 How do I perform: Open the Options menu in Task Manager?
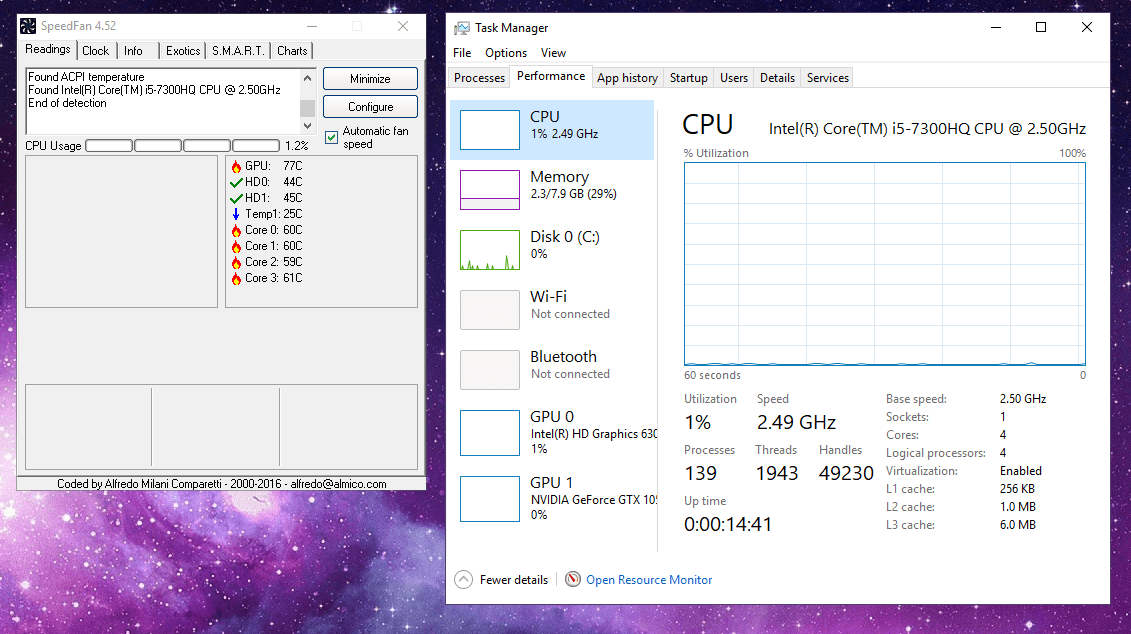point(506,53)
